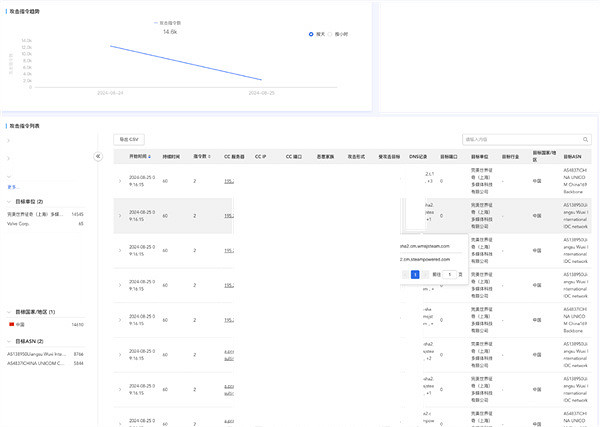Sort by 开始时间 column header
This screenshot has height=427, width=600.
pyautogui.click(x=140, y=156)
